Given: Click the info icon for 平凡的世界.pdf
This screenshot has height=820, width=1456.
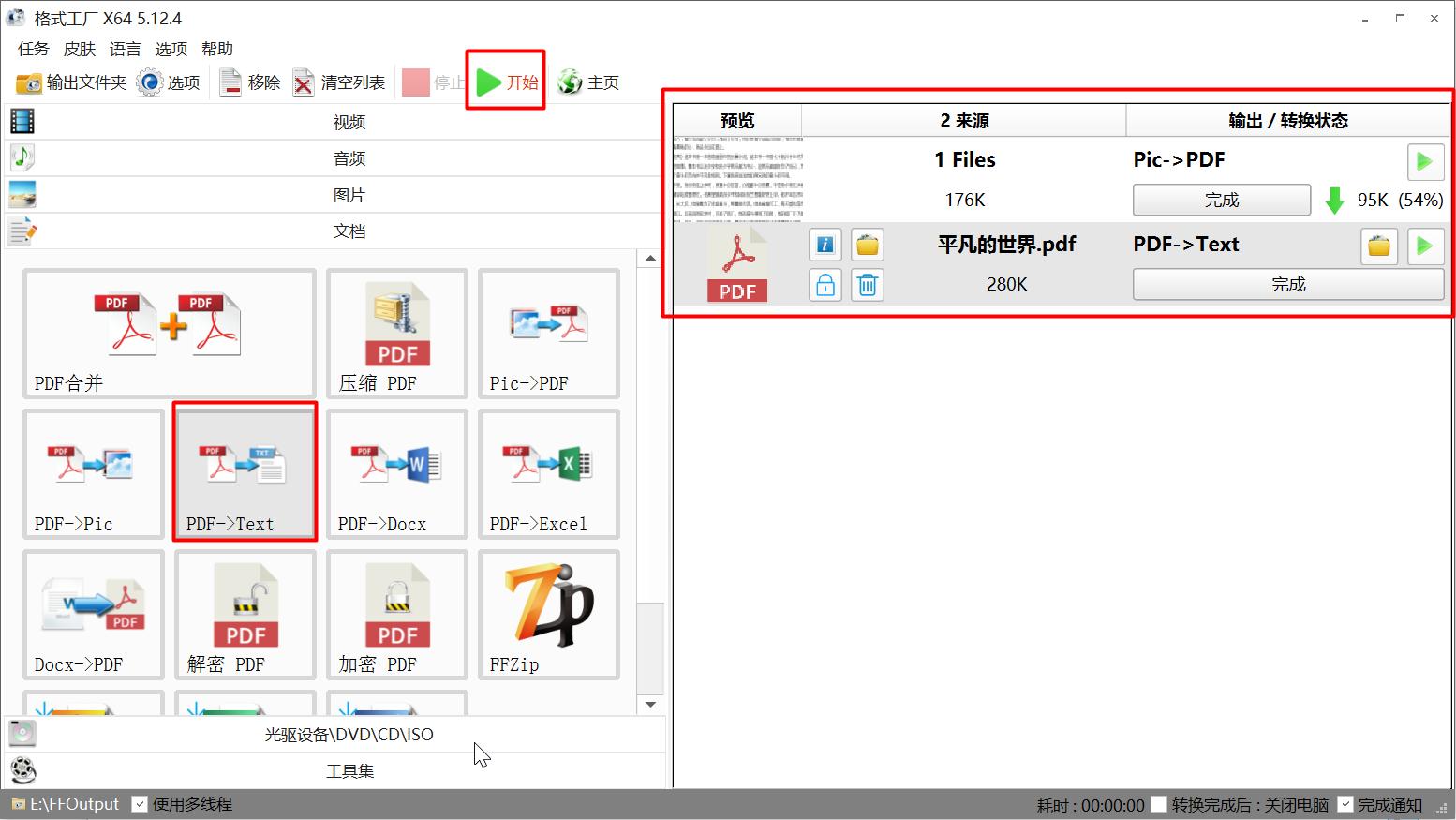Looking at the screenshot, I should 825,244.
